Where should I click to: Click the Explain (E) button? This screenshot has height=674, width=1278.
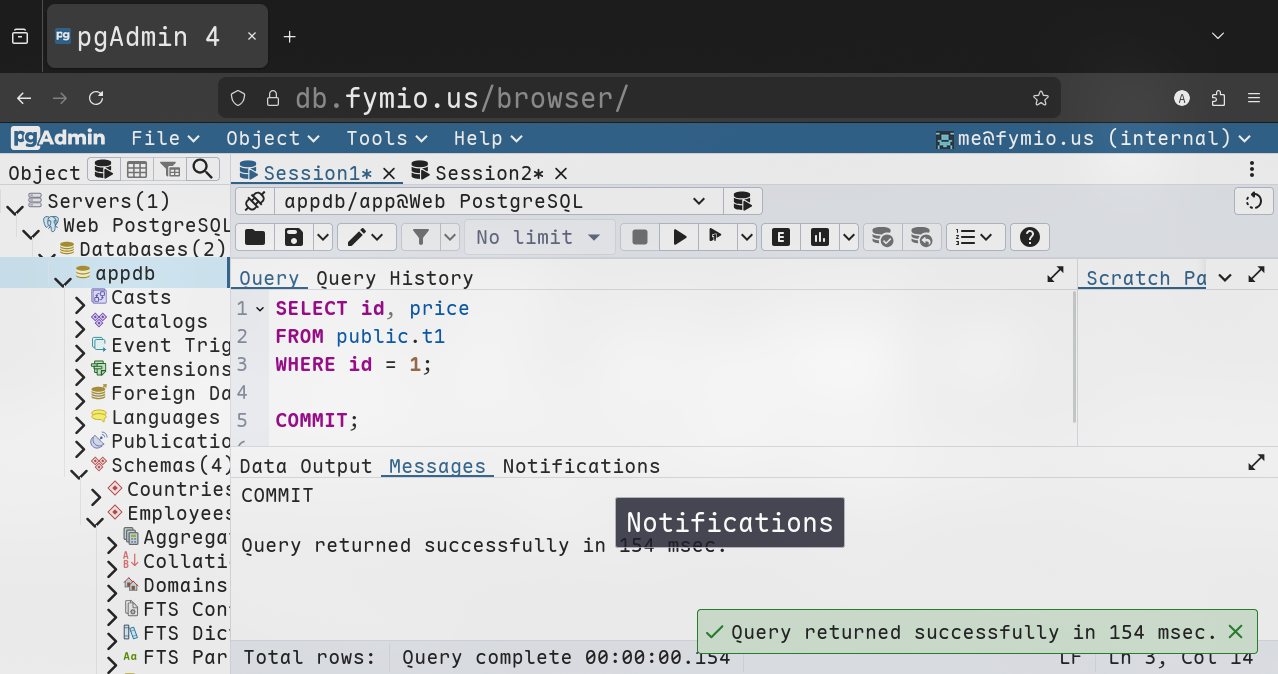pyautogui.click(x=781, y=237)
